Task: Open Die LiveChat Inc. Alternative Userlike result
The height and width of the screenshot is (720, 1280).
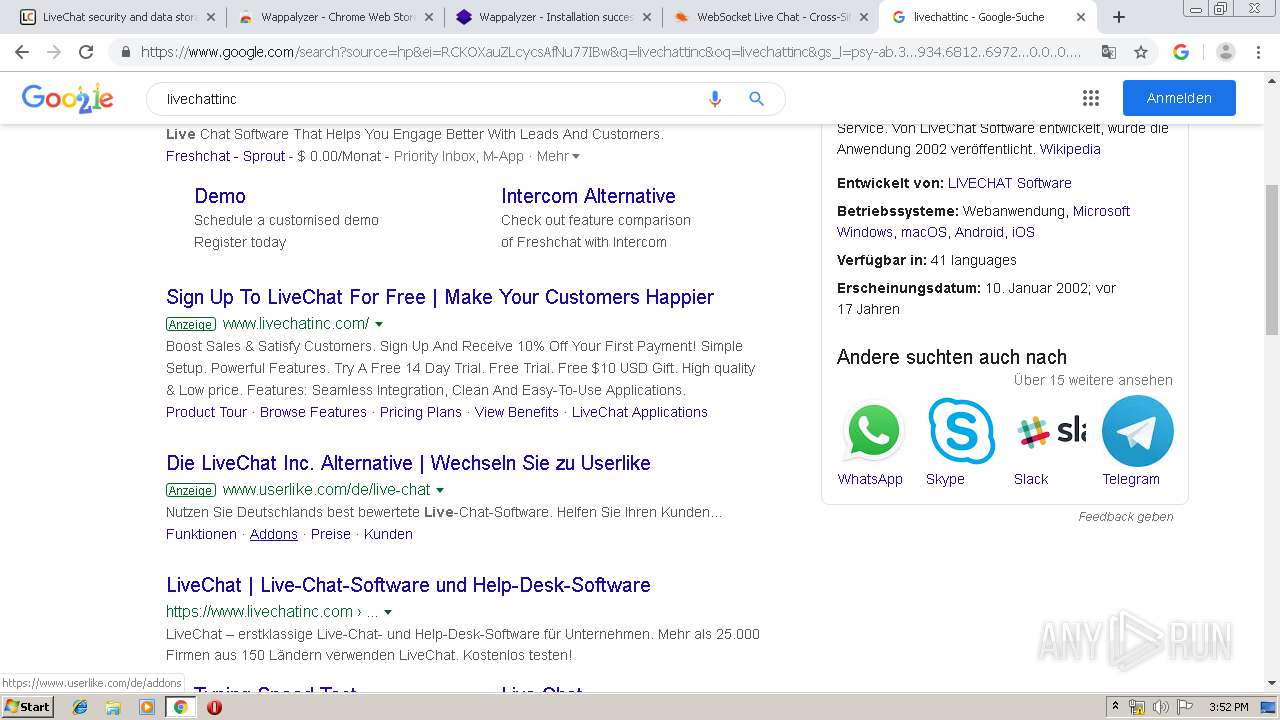Action: 408,463
